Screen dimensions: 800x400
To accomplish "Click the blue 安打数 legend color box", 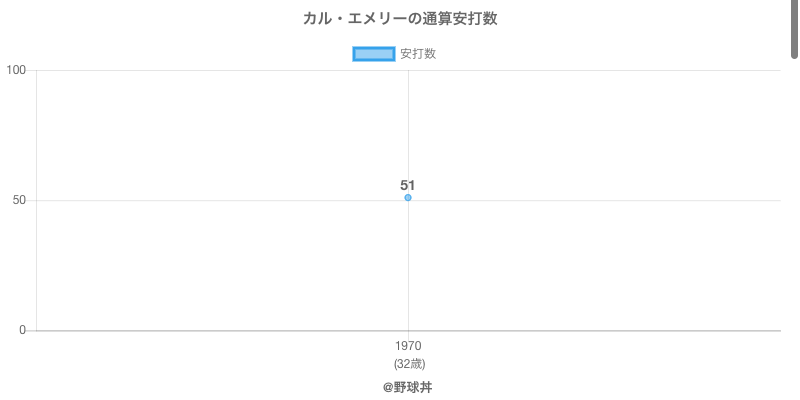I will pyautogui.click(x=374, y=54).
